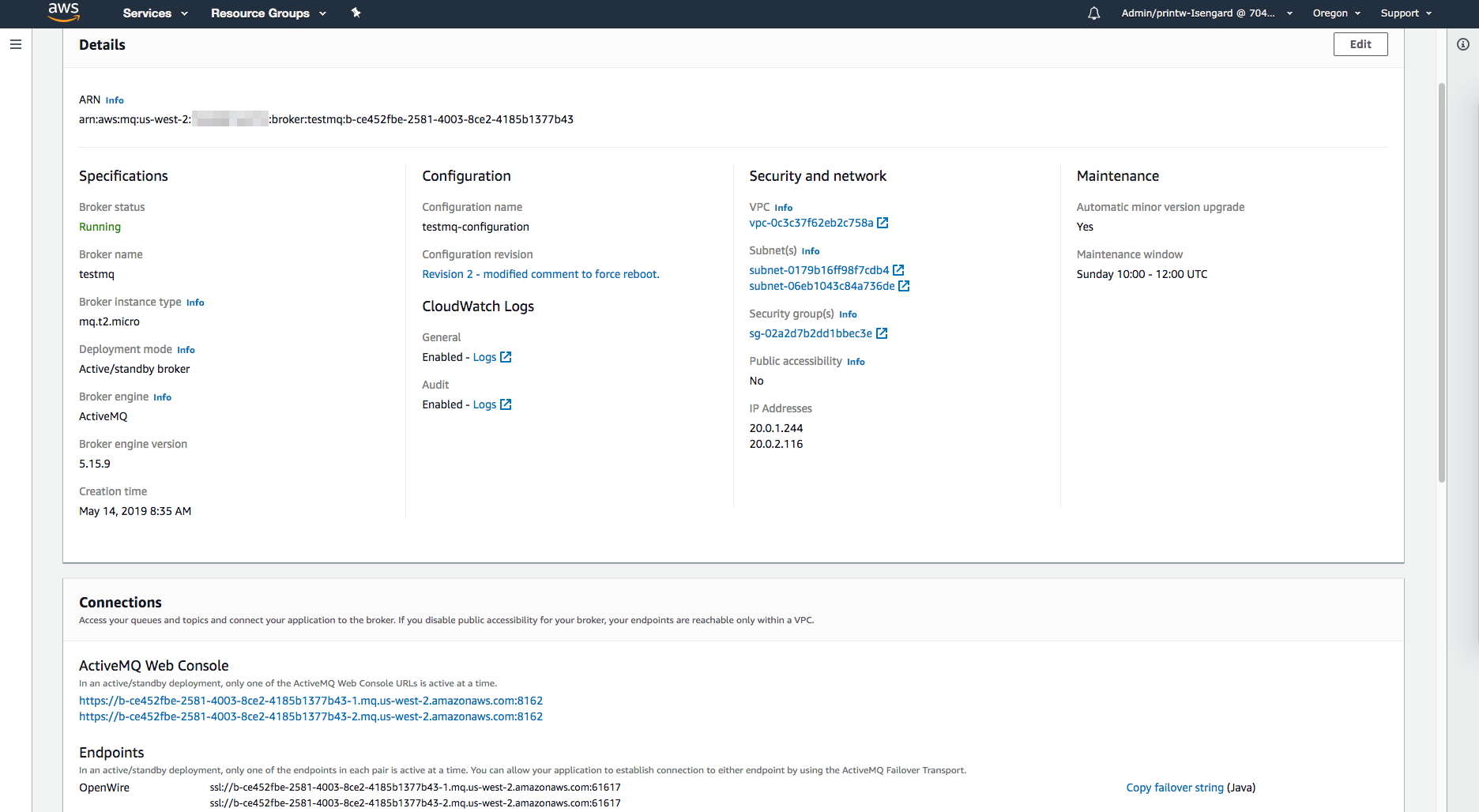Click external link icon next to VPC ID

click(883, 223)
